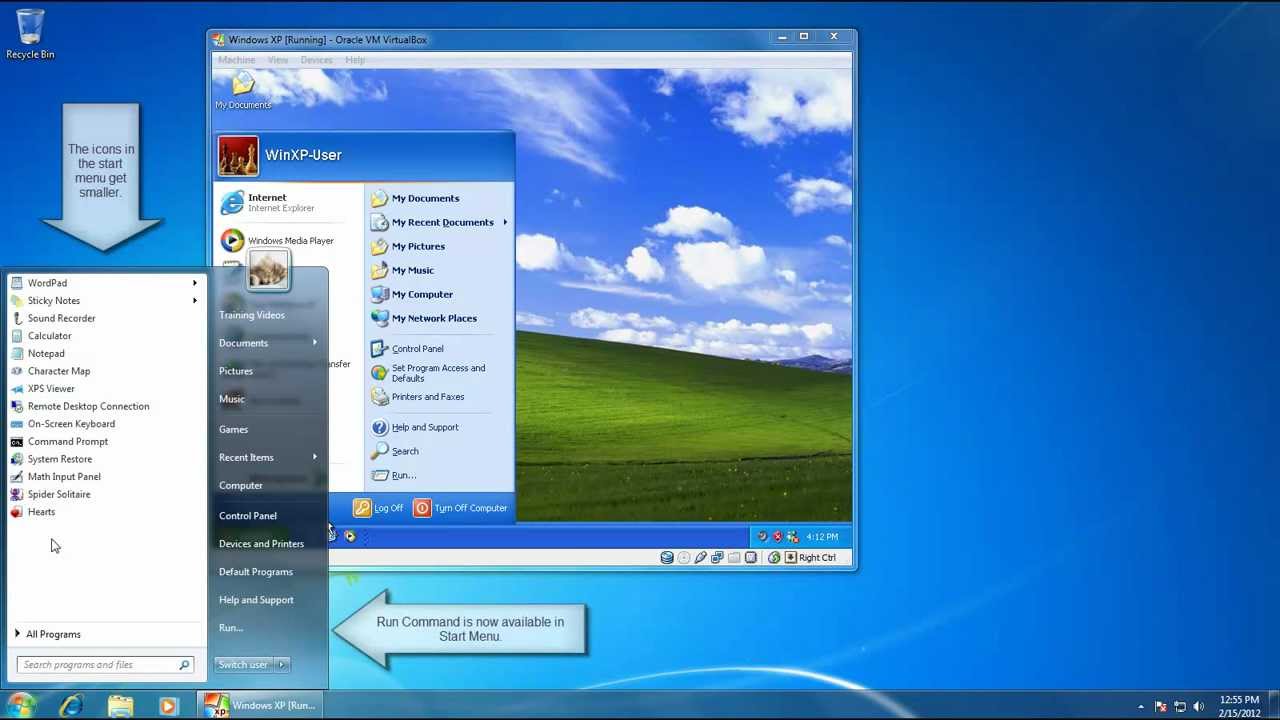Click Turn Off Computer in XP
1280x720 pixels.
click(461, 508)
